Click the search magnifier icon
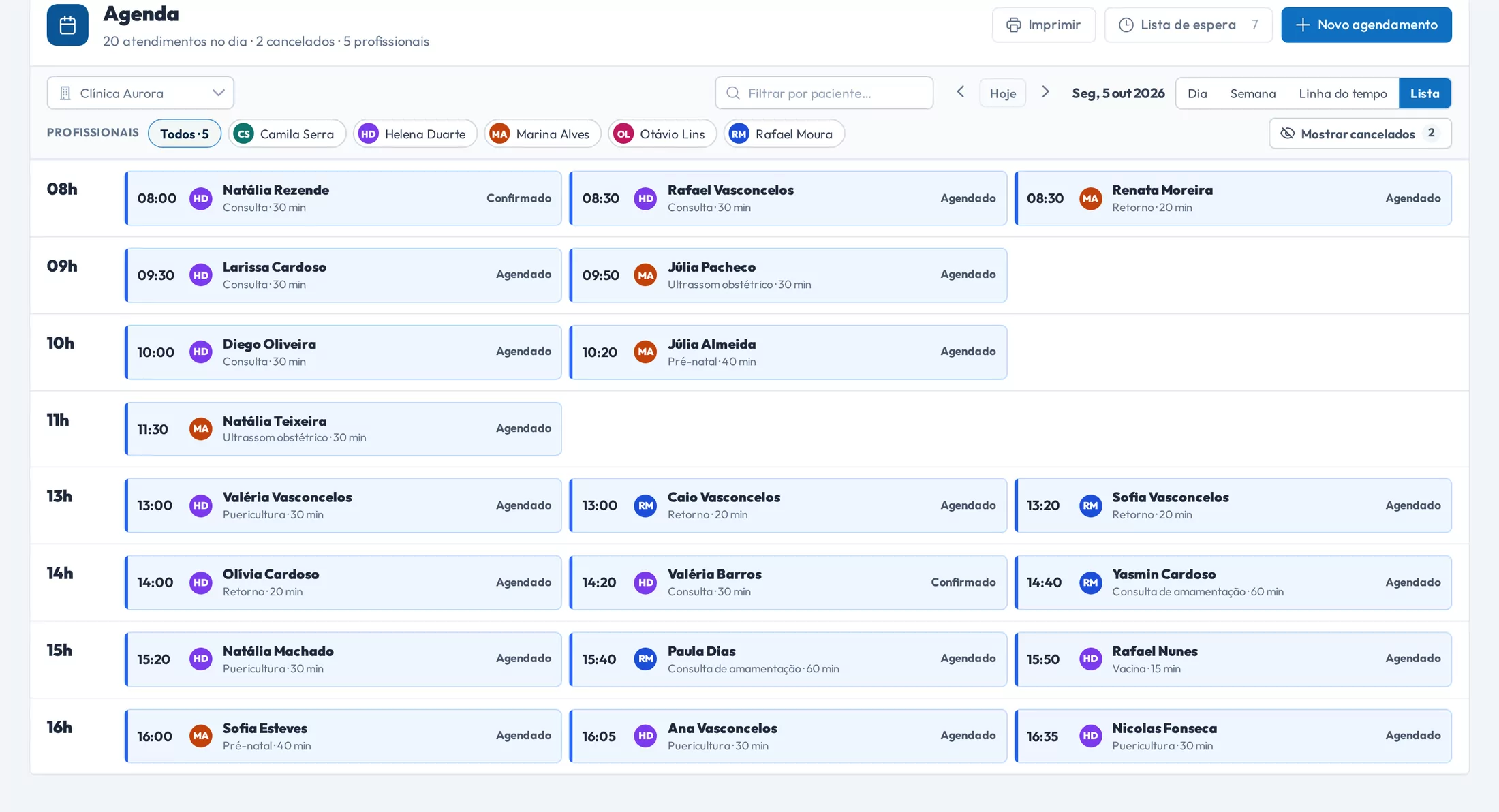The width and height of the screenshot is (1499, 812). [x=733, y=93]
